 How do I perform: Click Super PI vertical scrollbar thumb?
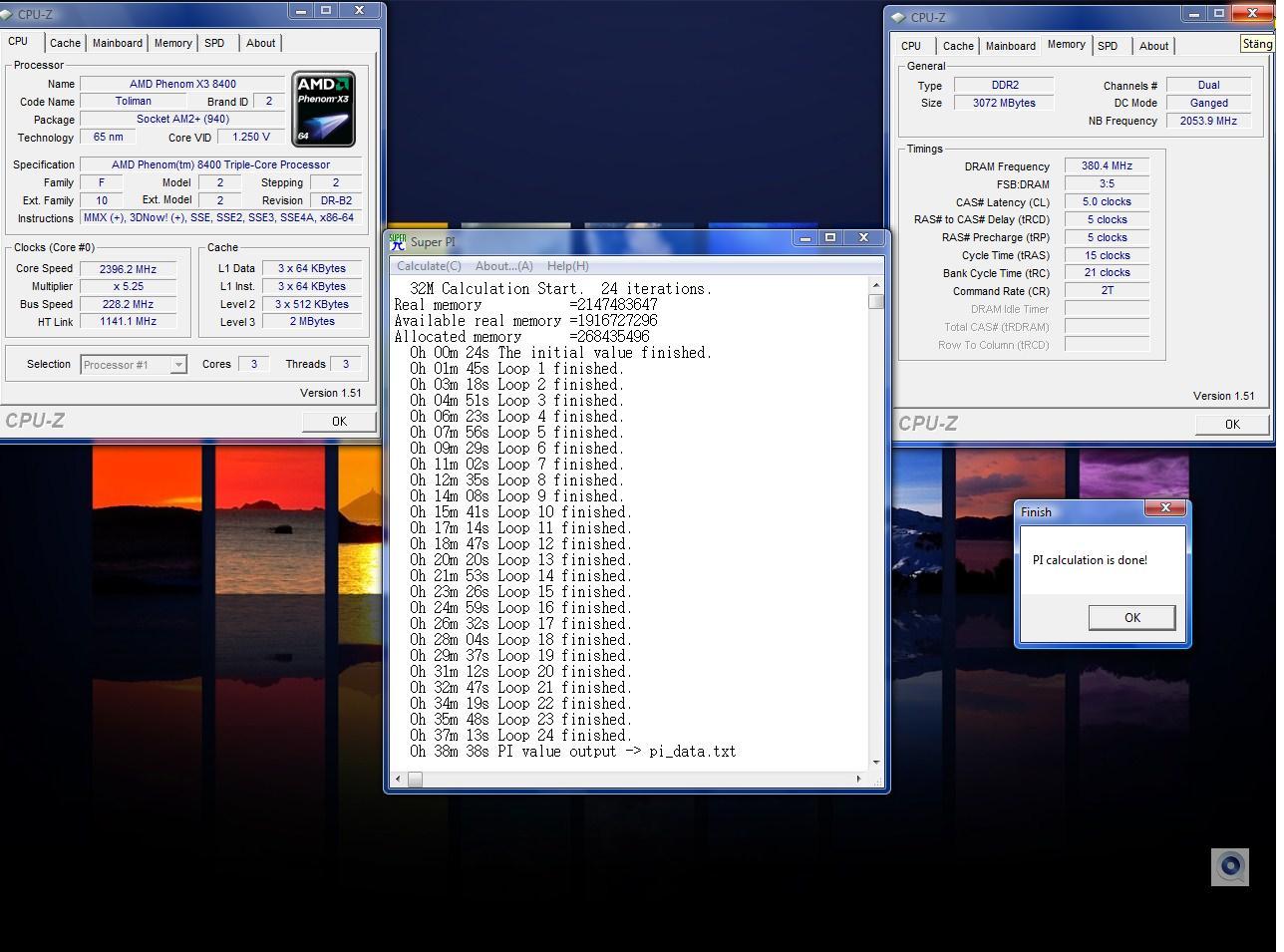[875, 301]
